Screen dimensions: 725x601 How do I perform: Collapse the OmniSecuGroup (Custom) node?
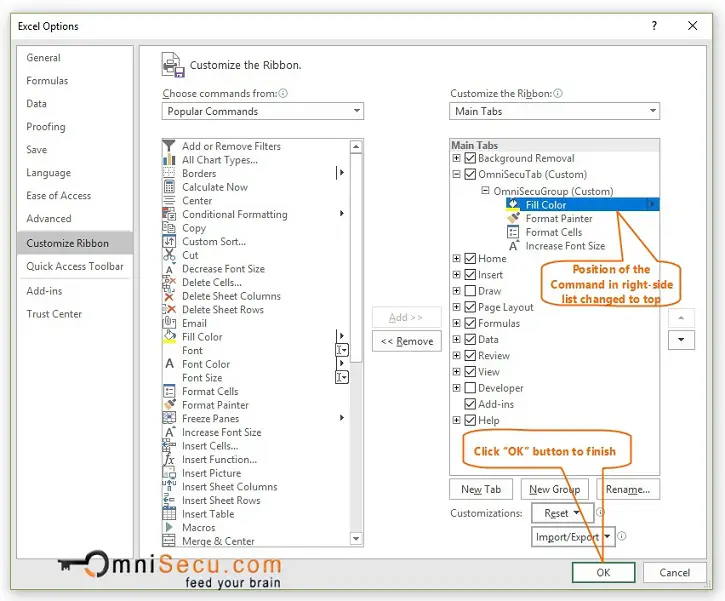485,190
